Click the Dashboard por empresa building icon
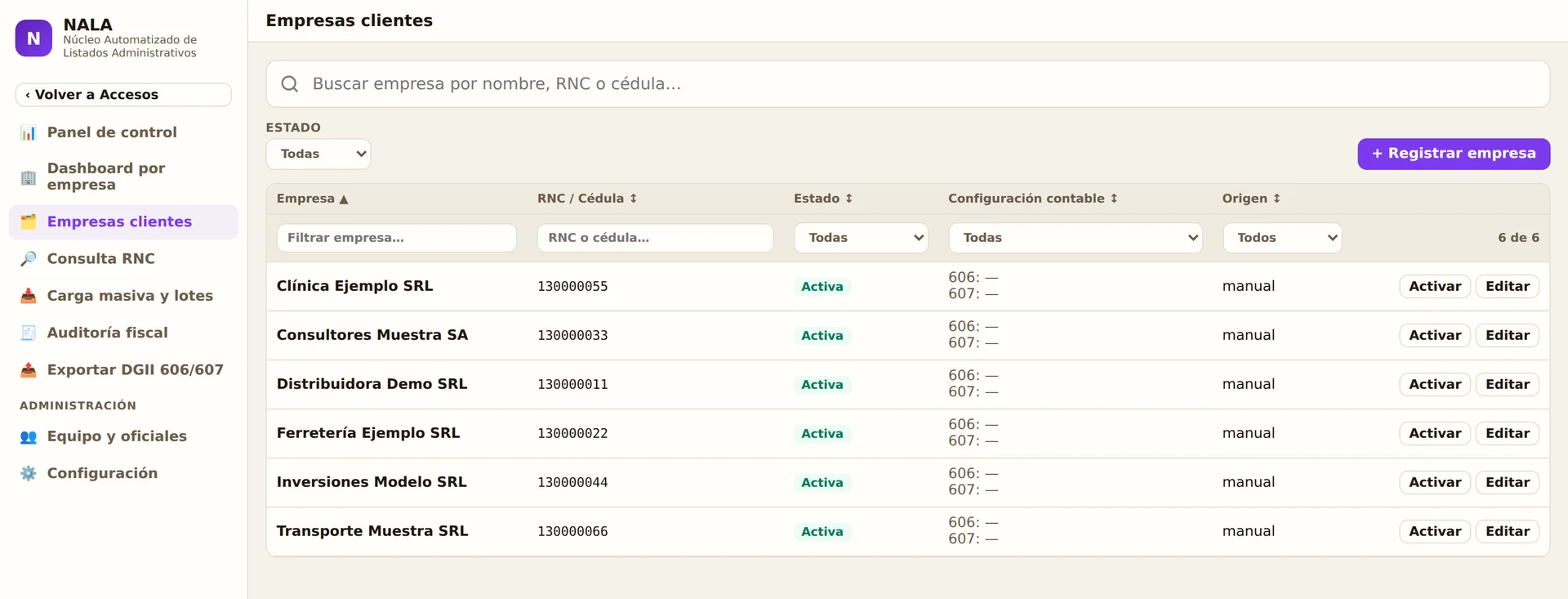 [x=29, y=177]
